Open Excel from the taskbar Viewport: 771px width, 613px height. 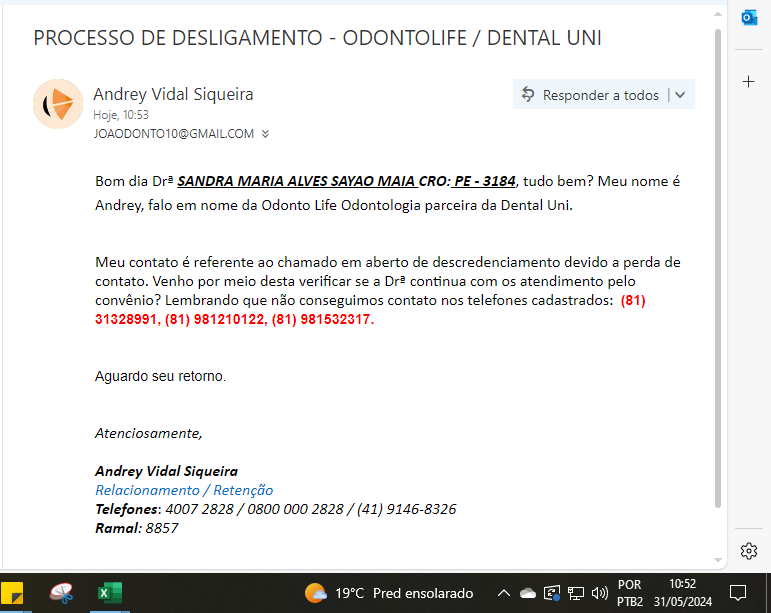(110, 593)
